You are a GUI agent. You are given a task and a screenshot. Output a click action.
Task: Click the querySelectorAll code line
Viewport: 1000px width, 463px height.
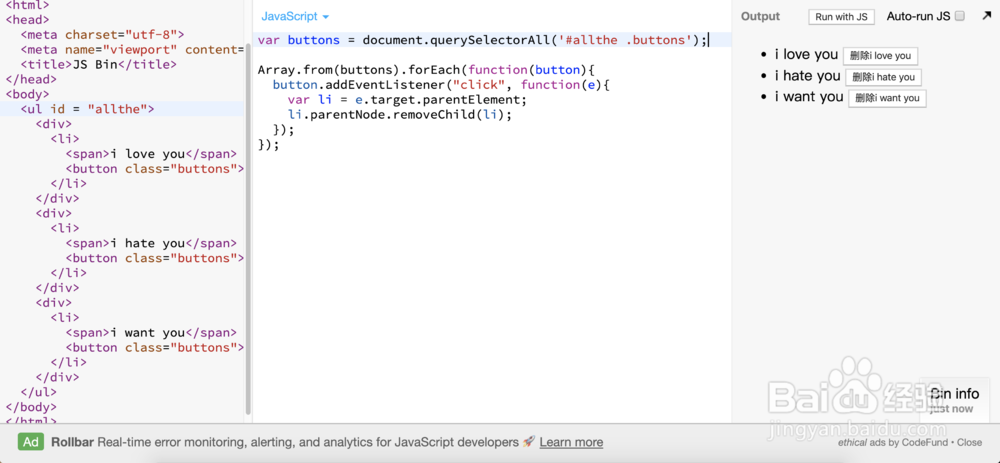483,40
